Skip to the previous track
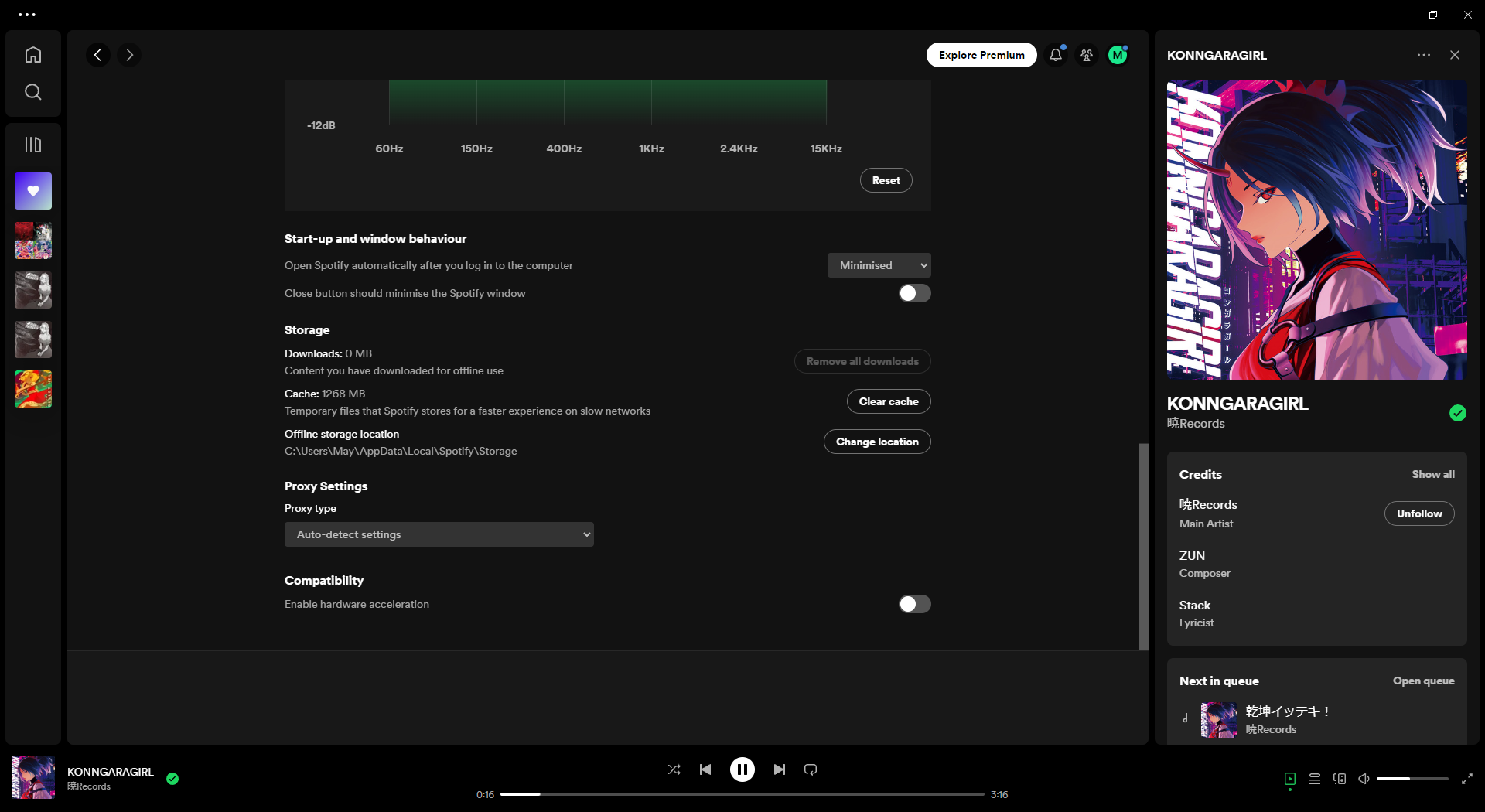Image resolution: width=1485 pixels, height=812 pixels. (705, 769)
